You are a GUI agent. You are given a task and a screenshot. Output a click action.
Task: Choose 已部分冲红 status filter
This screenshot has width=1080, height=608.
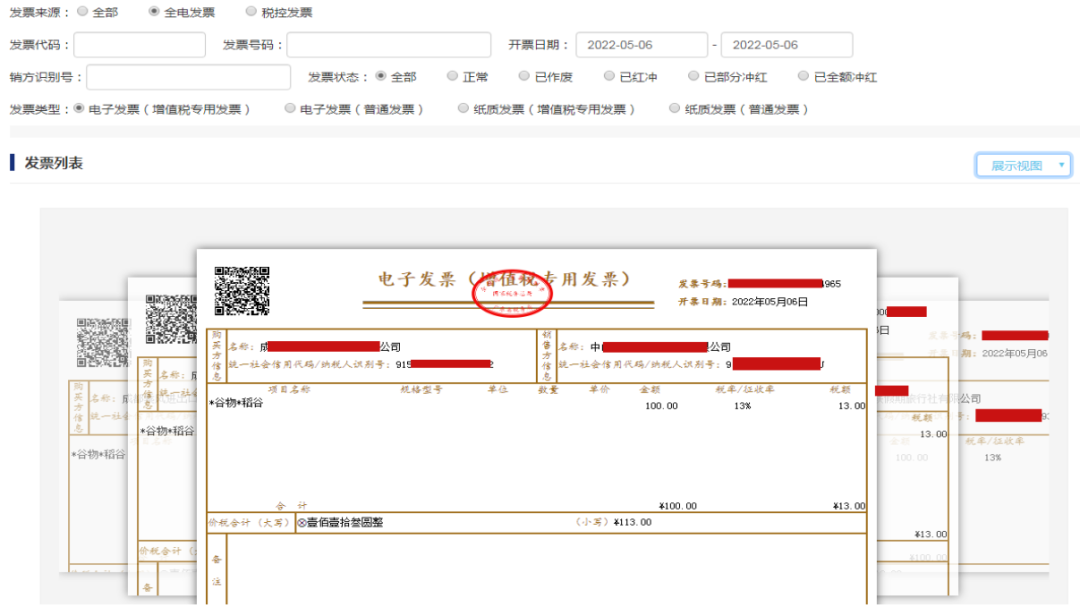pyautogui.click(x=694, y=76)
